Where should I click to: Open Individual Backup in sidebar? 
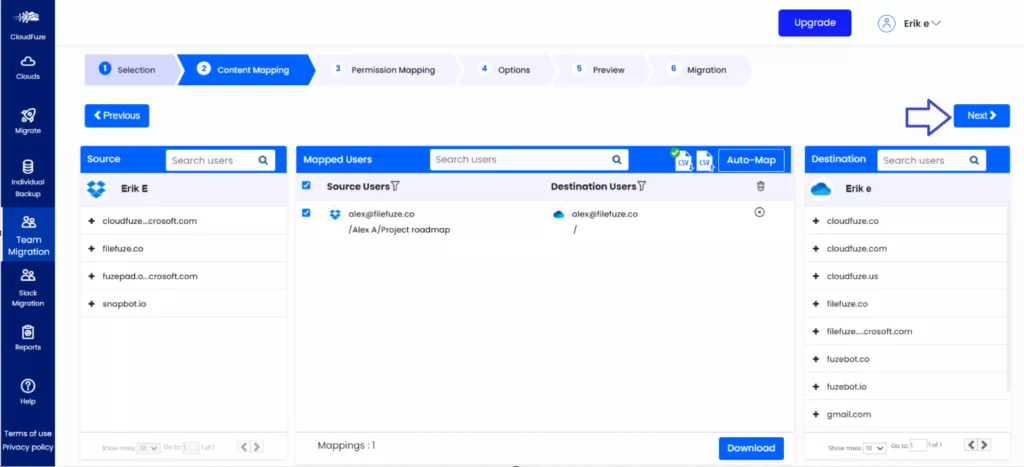(27, 178)
